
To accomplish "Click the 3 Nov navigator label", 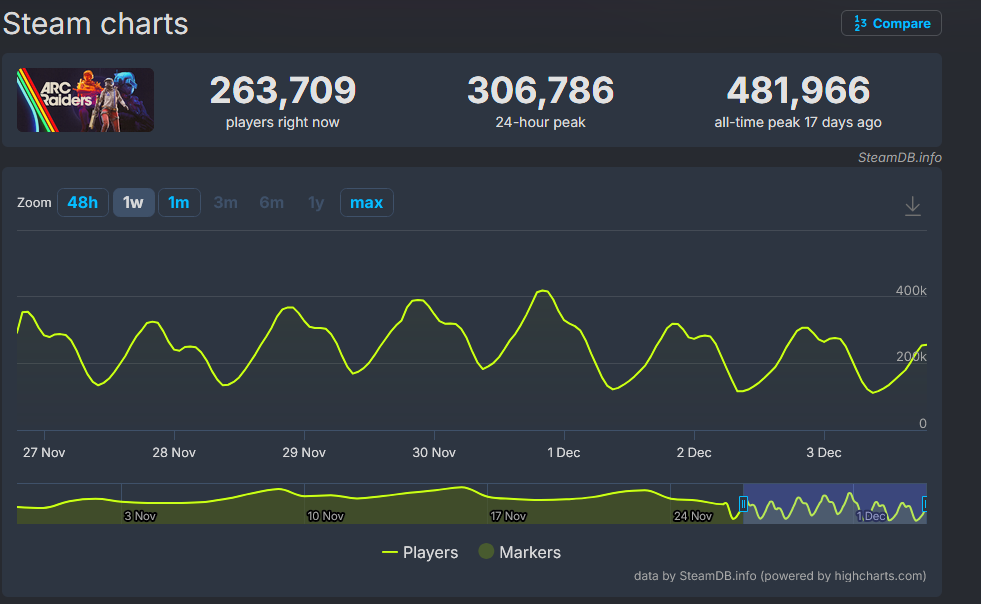I will click(140, 516).
